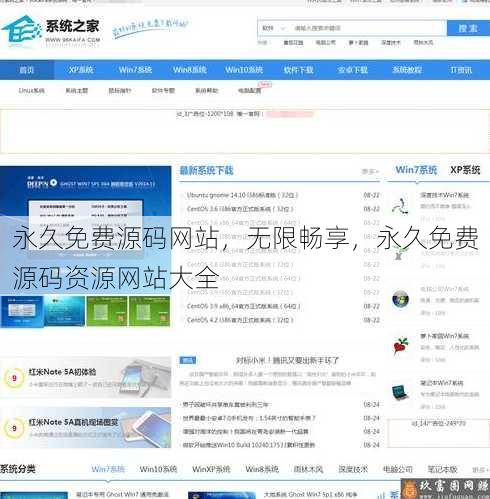The height and width of the screenshot is (499, 490).
Task: Click hot search keyword 雨林木风 under search box
Action: pyautogui.click(x=423, y=43)
